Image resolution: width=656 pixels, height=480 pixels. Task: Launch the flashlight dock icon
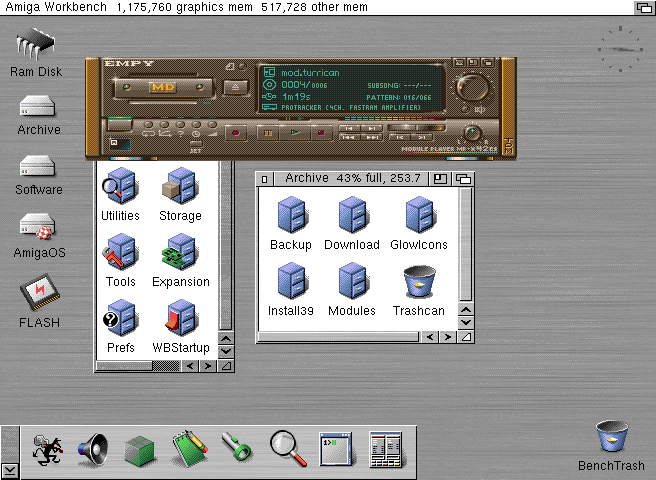[x=237, y=447]
